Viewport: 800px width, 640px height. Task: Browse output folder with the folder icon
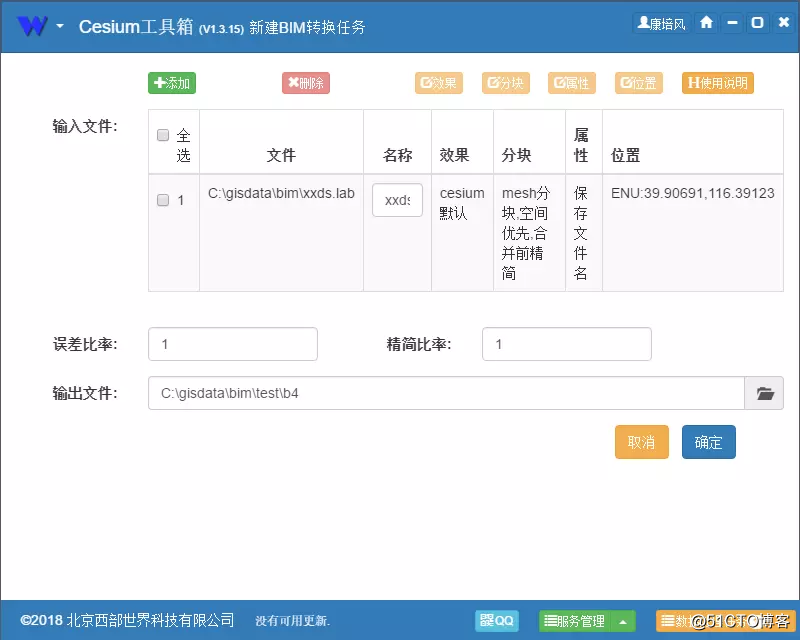click(x=764, y=393)
